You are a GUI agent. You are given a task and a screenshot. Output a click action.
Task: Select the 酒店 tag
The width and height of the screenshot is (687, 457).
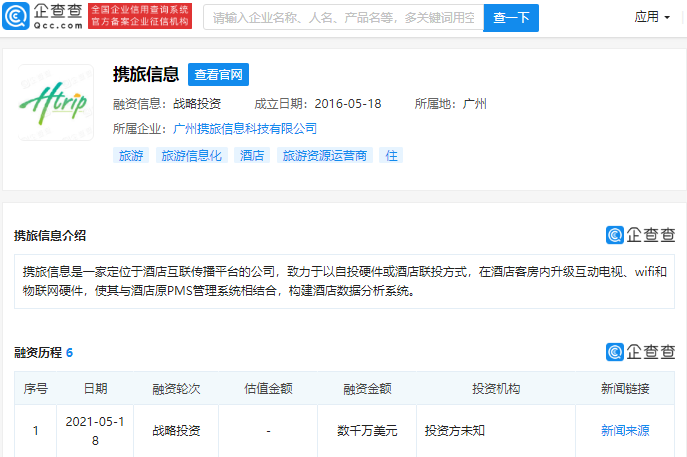coord(252,156)
